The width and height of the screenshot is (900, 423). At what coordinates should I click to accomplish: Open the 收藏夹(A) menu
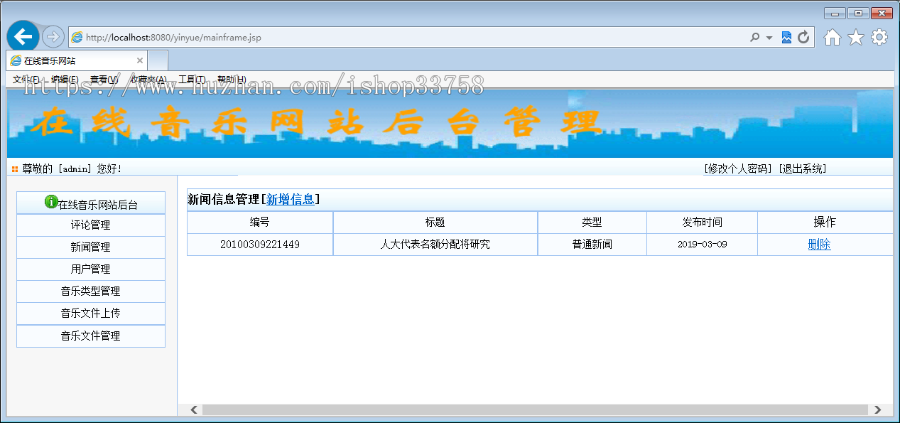click(148, 79)
